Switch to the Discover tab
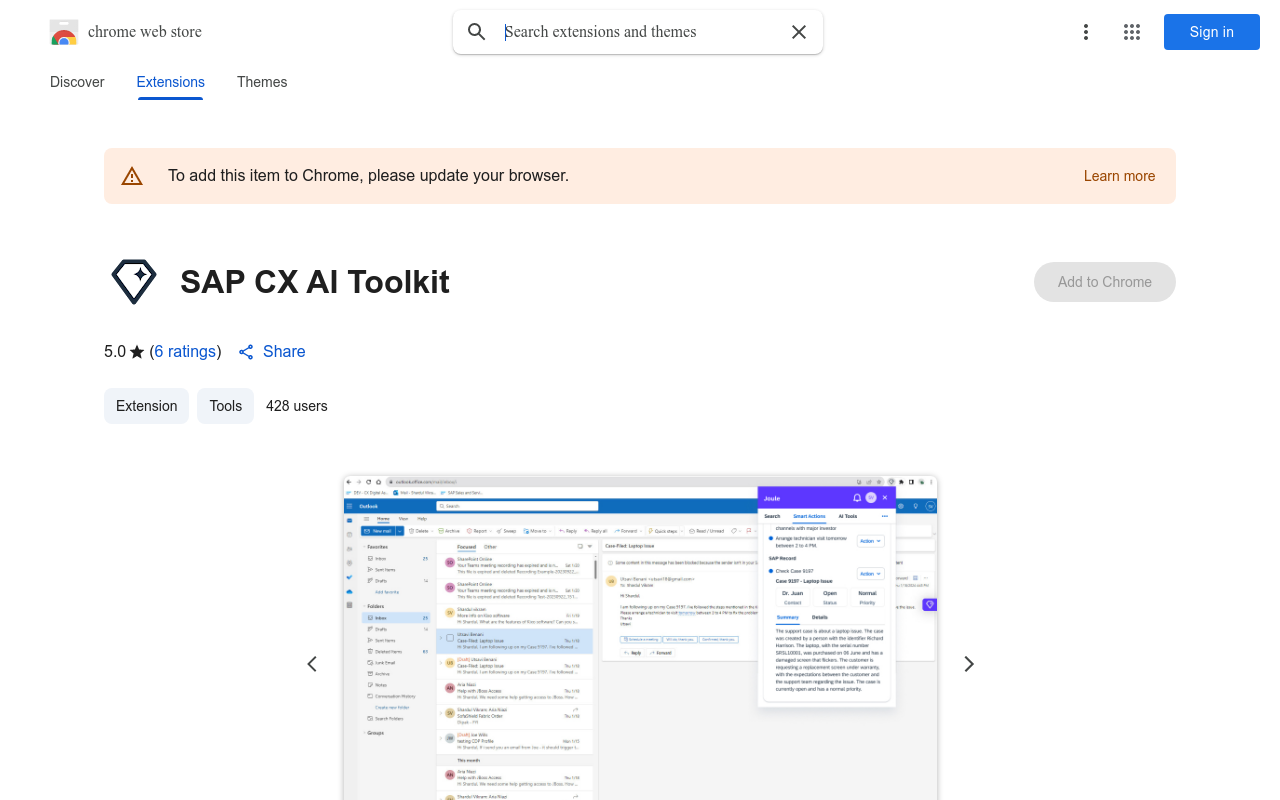The image size is (1280, 800). point(77,82)
